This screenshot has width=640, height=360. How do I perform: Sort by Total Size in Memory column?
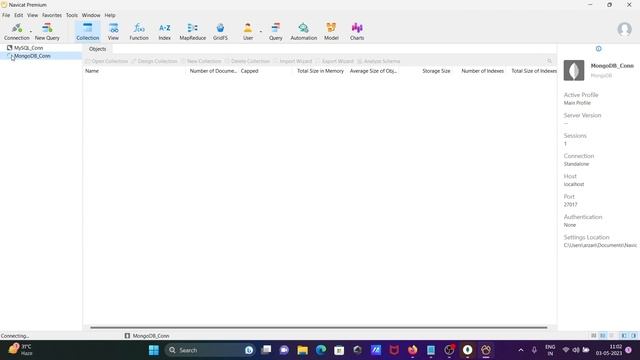(x=320, y=71)
